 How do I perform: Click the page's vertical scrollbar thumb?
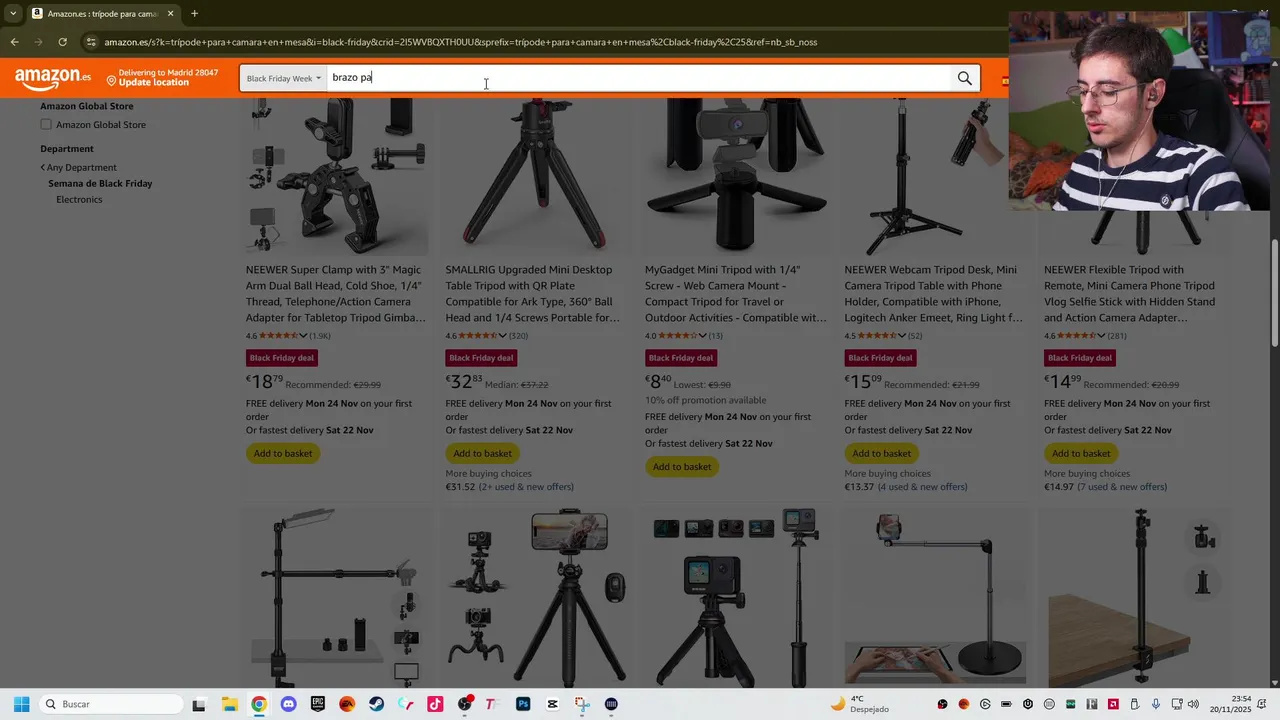(x=1274, y=293)
